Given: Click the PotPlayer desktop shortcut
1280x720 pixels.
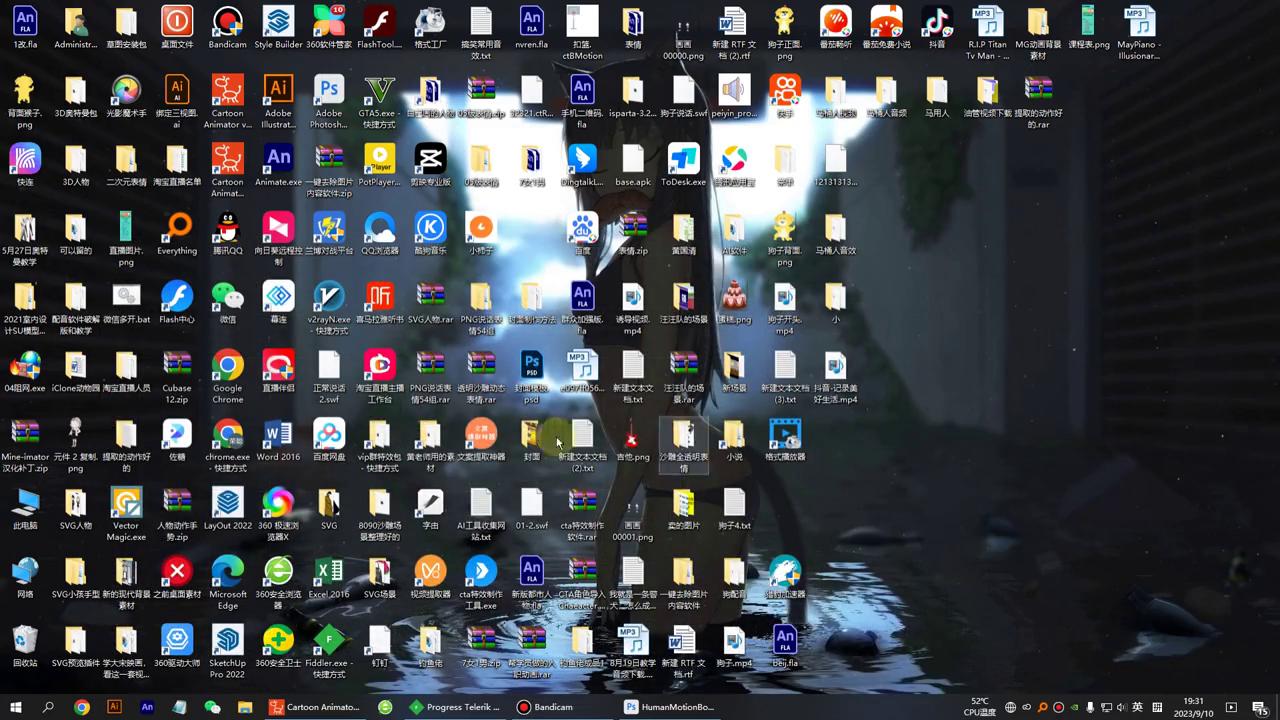Looking at the screenshot, I should 379,159.
